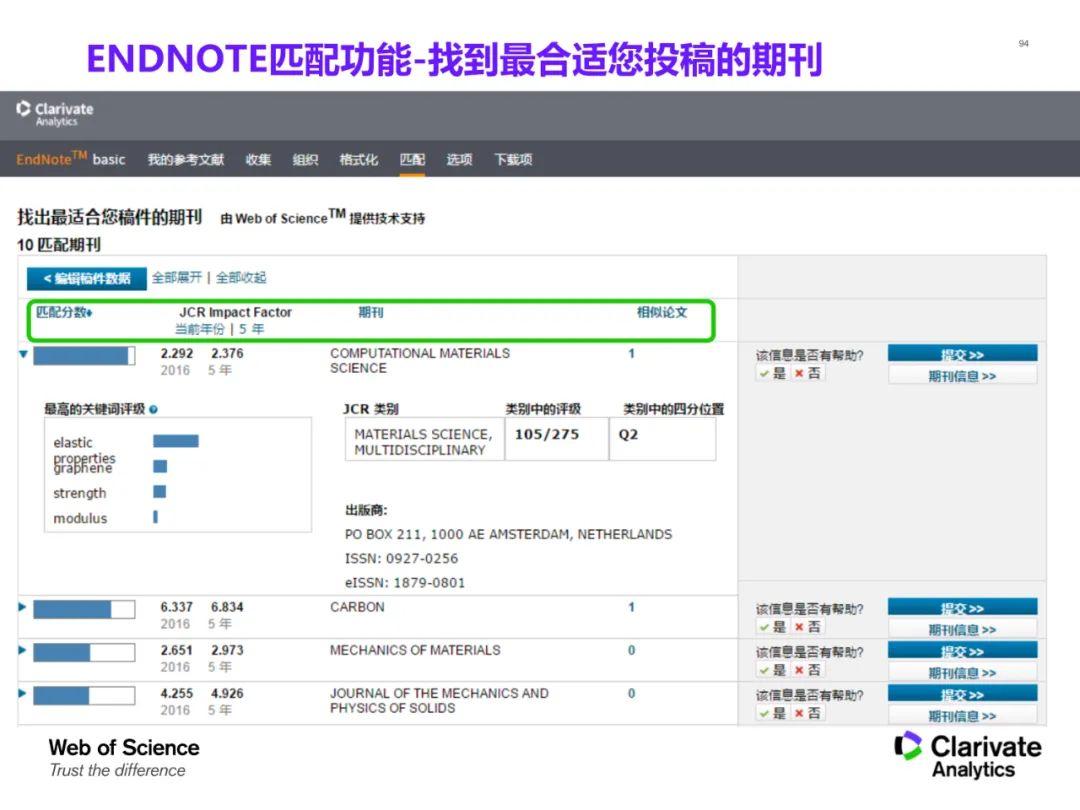The width and height of the screenshot is (1080, 810).
Task: Click 提交 for the CARBON journal
Action: [x=962, y=605]
